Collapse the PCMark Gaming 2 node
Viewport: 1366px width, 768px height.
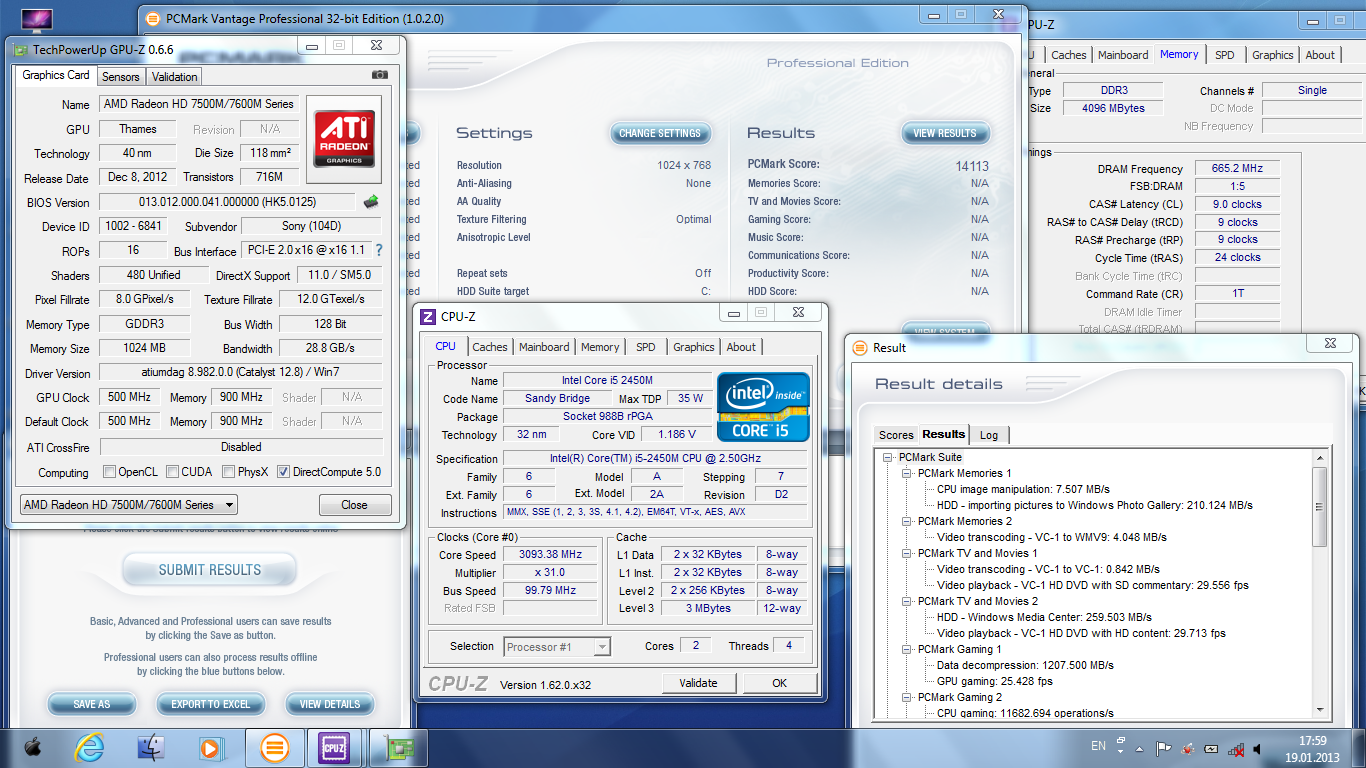pos(907,697)
